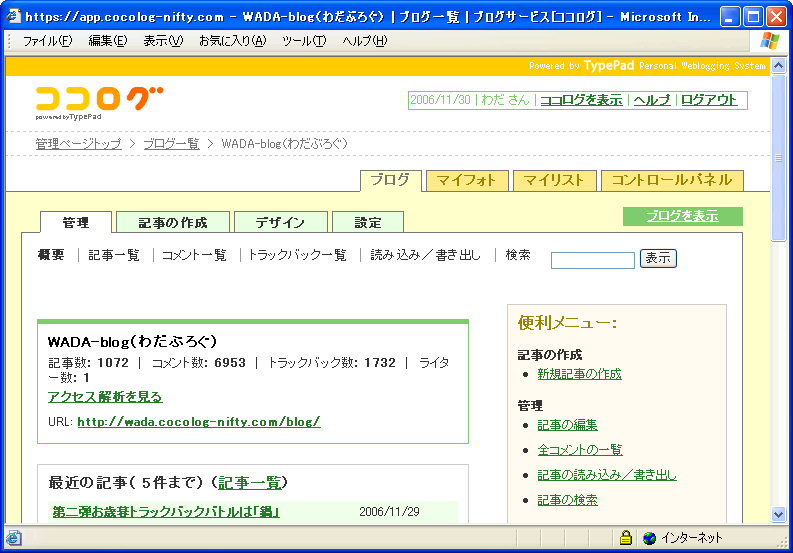Click 新規記事の作成 in the sidebar menu
Screen dimensions: 793x553
(x=579, y=374)
